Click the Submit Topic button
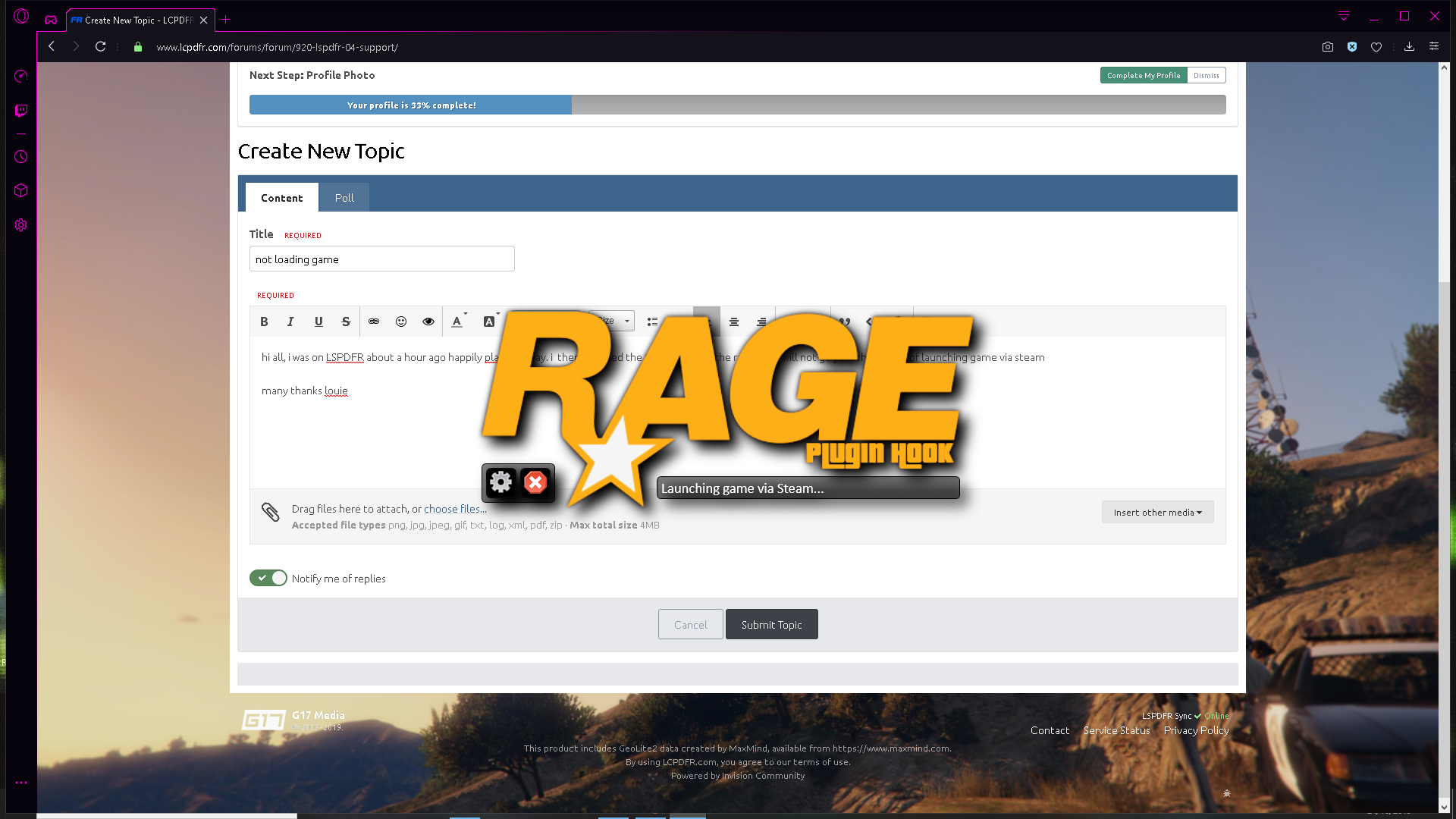Screen dimensions: 1456x819 [771, 624]
